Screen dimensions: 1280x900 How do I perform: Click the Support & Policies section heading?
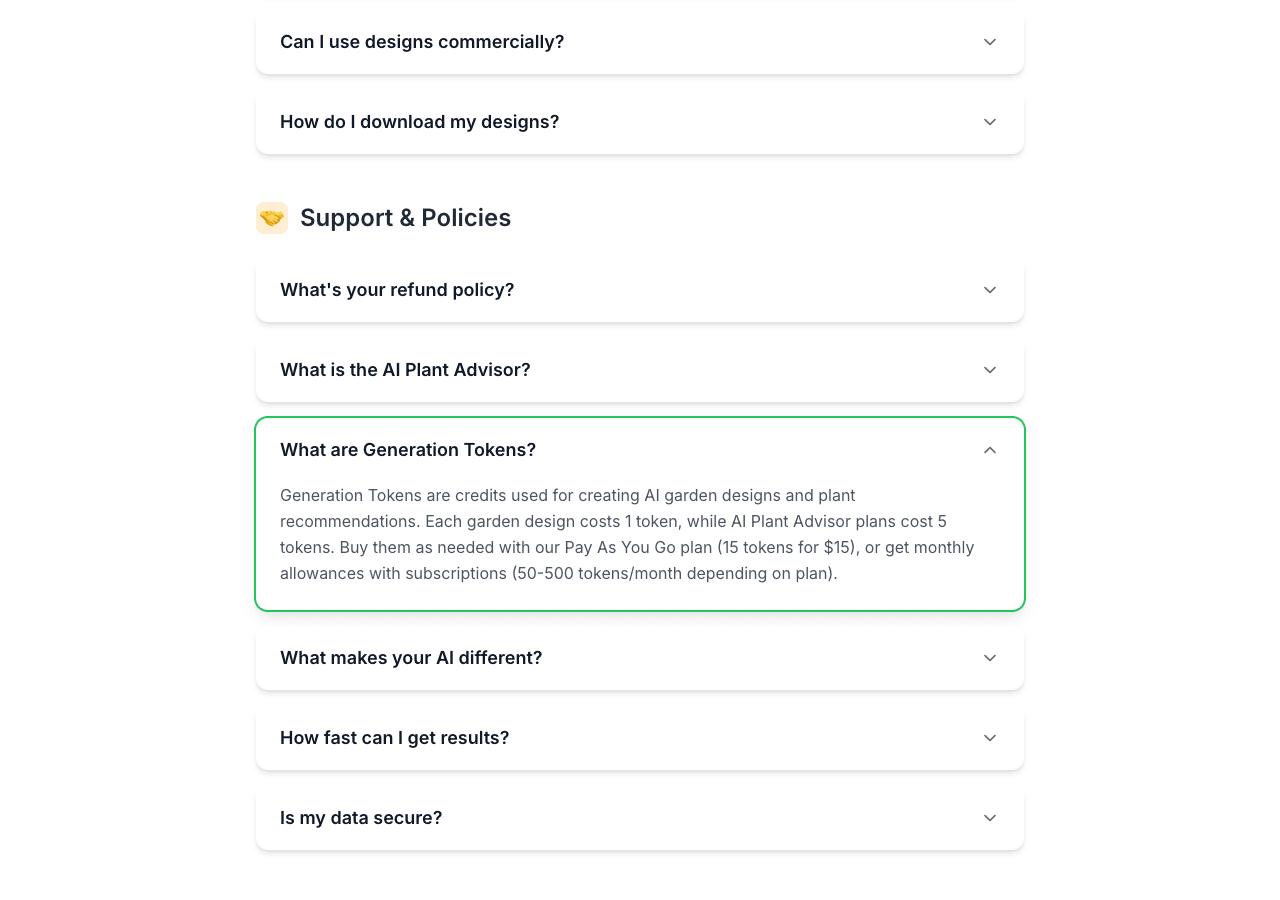click(405, 218)
